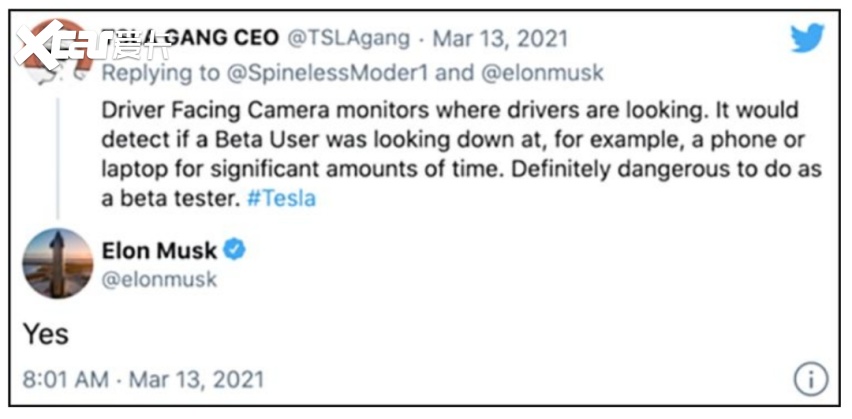Viewport: 852px width, 419px height.
Task: Click the Elon Musk display name
Action: coord(160,249)
